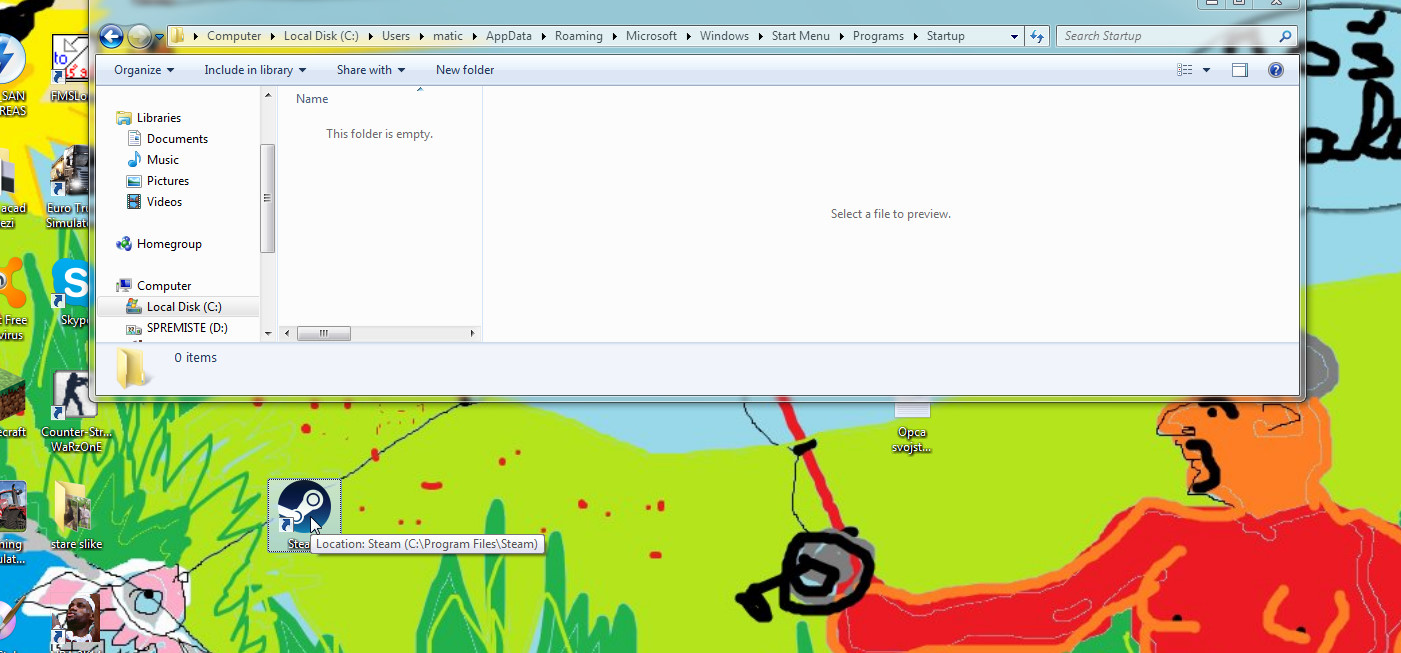Go back with the Back arrow button
Image resolution: width=1401 pixels, height=653 pixels.
point(111,37)
